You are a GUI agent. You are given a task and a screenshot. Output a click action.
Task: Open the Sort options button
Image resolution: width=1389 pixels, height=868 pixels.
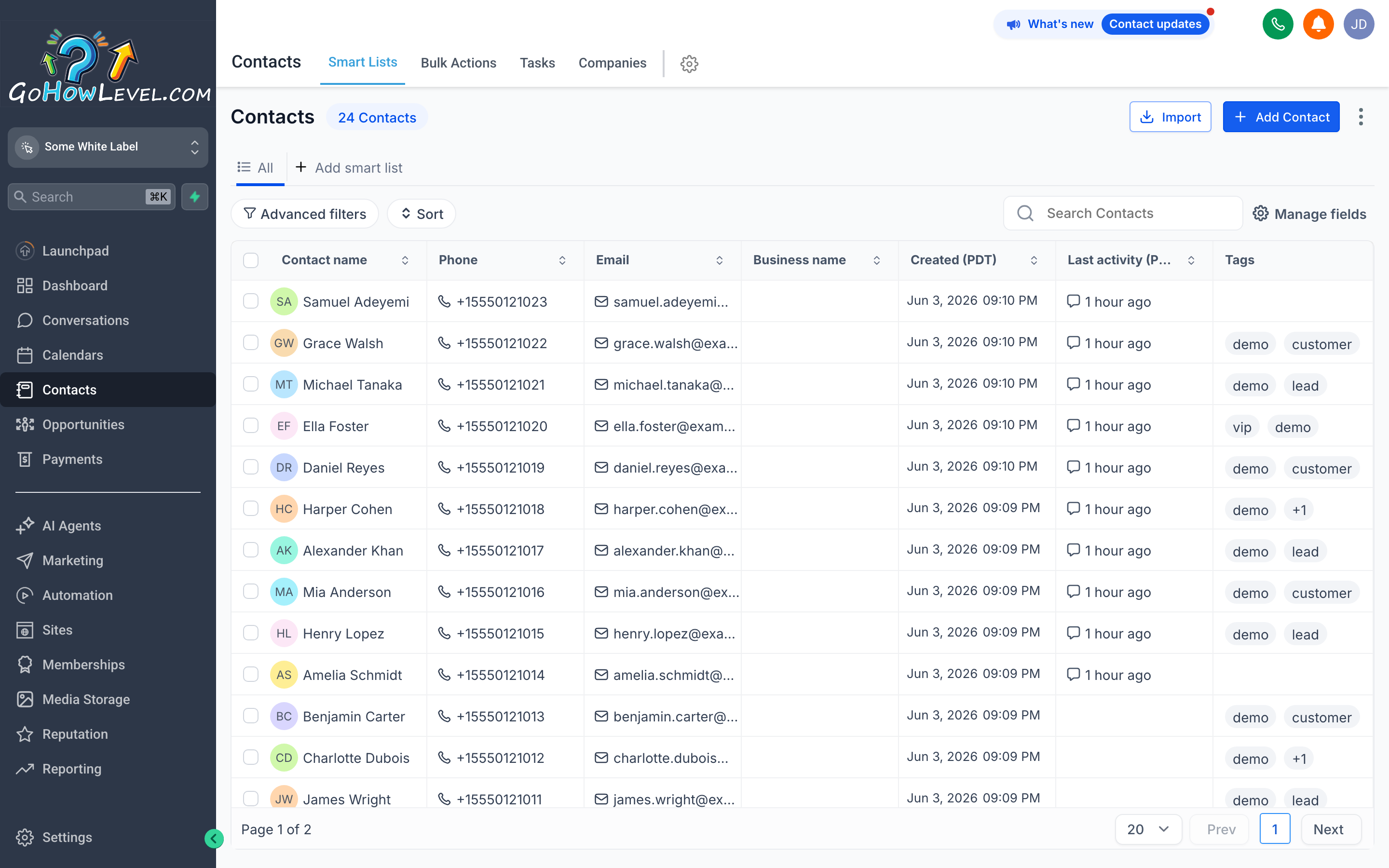422,214
